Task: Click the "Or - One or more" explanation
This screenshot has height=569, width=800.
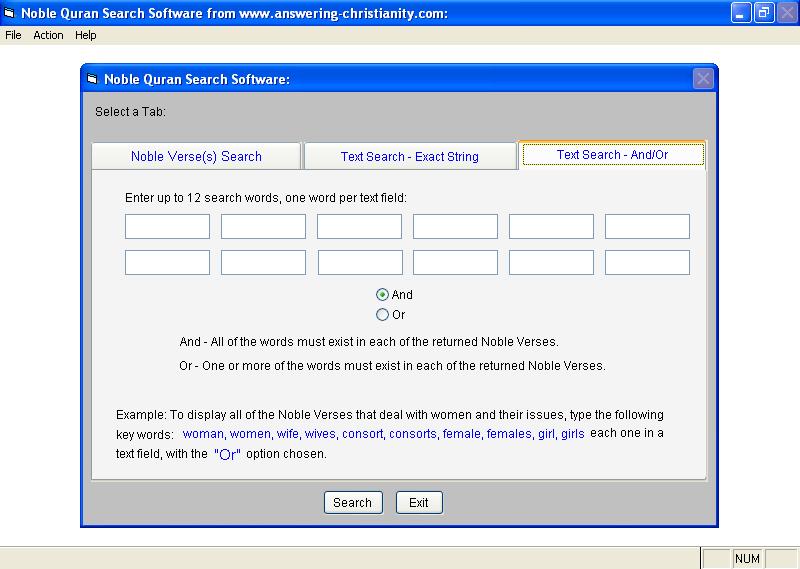Action: click(392, 366)
